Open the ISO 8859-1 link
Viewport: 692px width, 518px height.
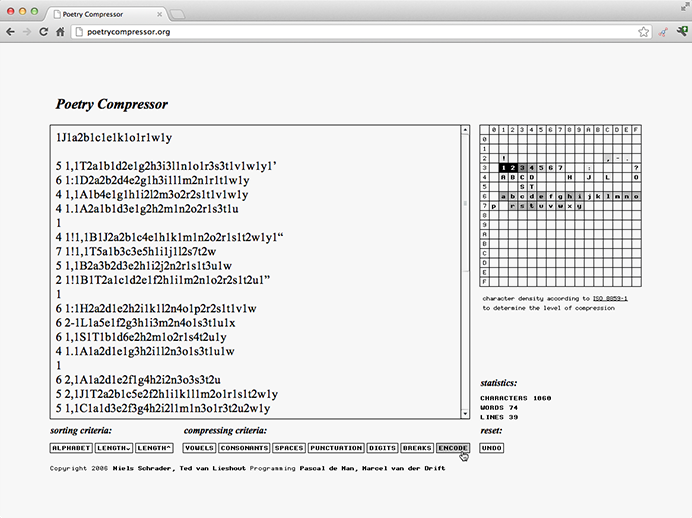tap(609, 299)
